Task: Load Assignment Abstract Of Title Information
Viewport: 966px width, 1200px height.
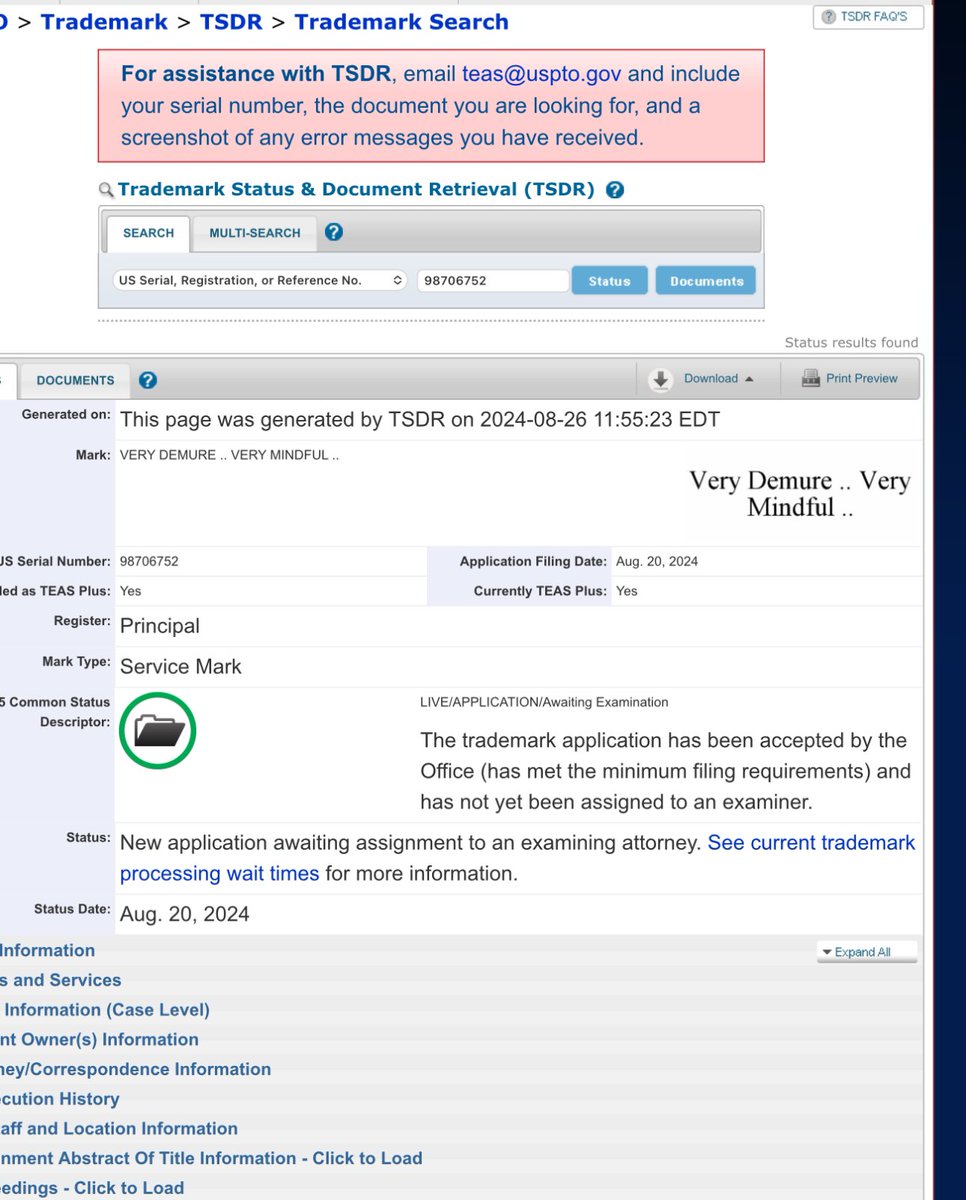Action: 211,1158
